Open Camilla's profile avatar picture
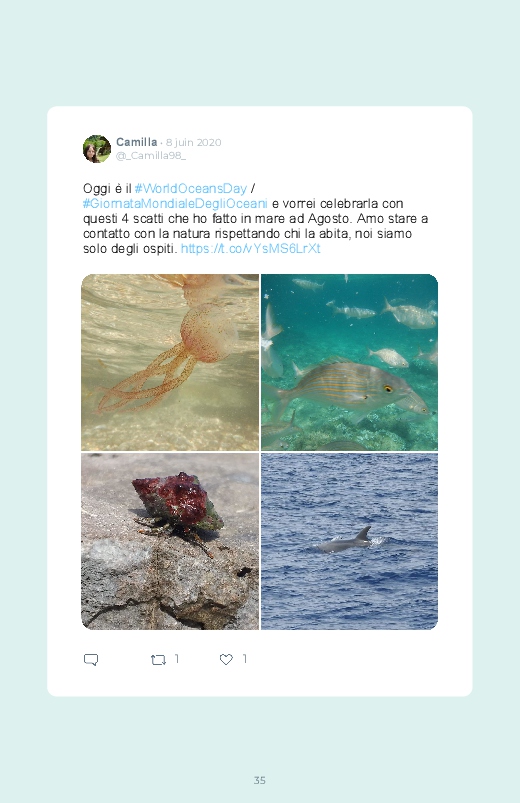Image resolution: width=520 pixels, height=803 pixels. (97, 149)
